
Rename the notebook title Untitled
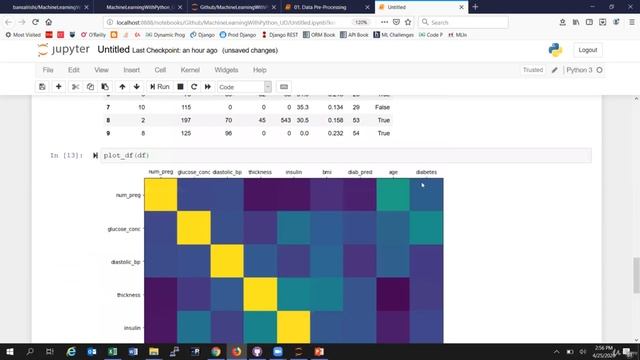(113, 50)
